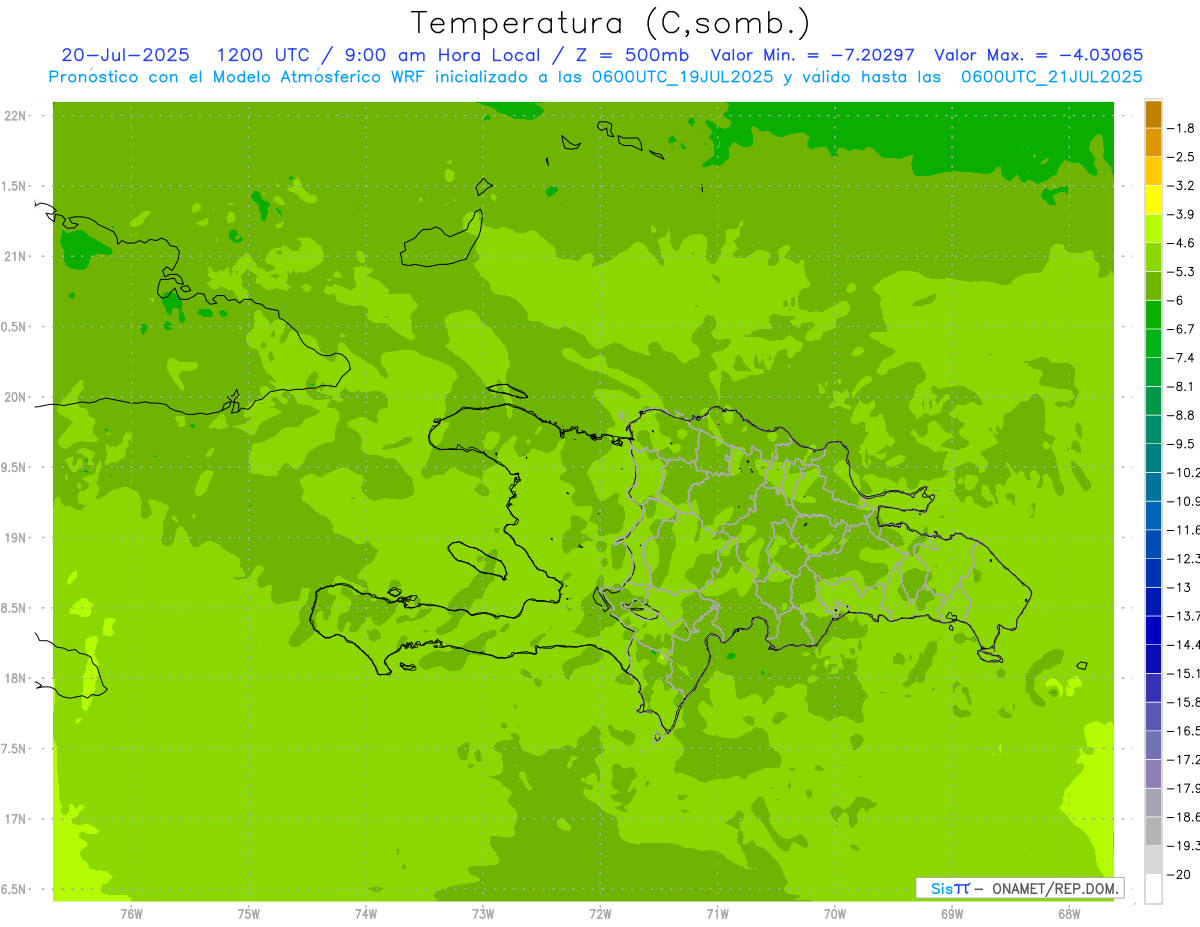Click the '17N' latitude axis label

tap(15, 819)
